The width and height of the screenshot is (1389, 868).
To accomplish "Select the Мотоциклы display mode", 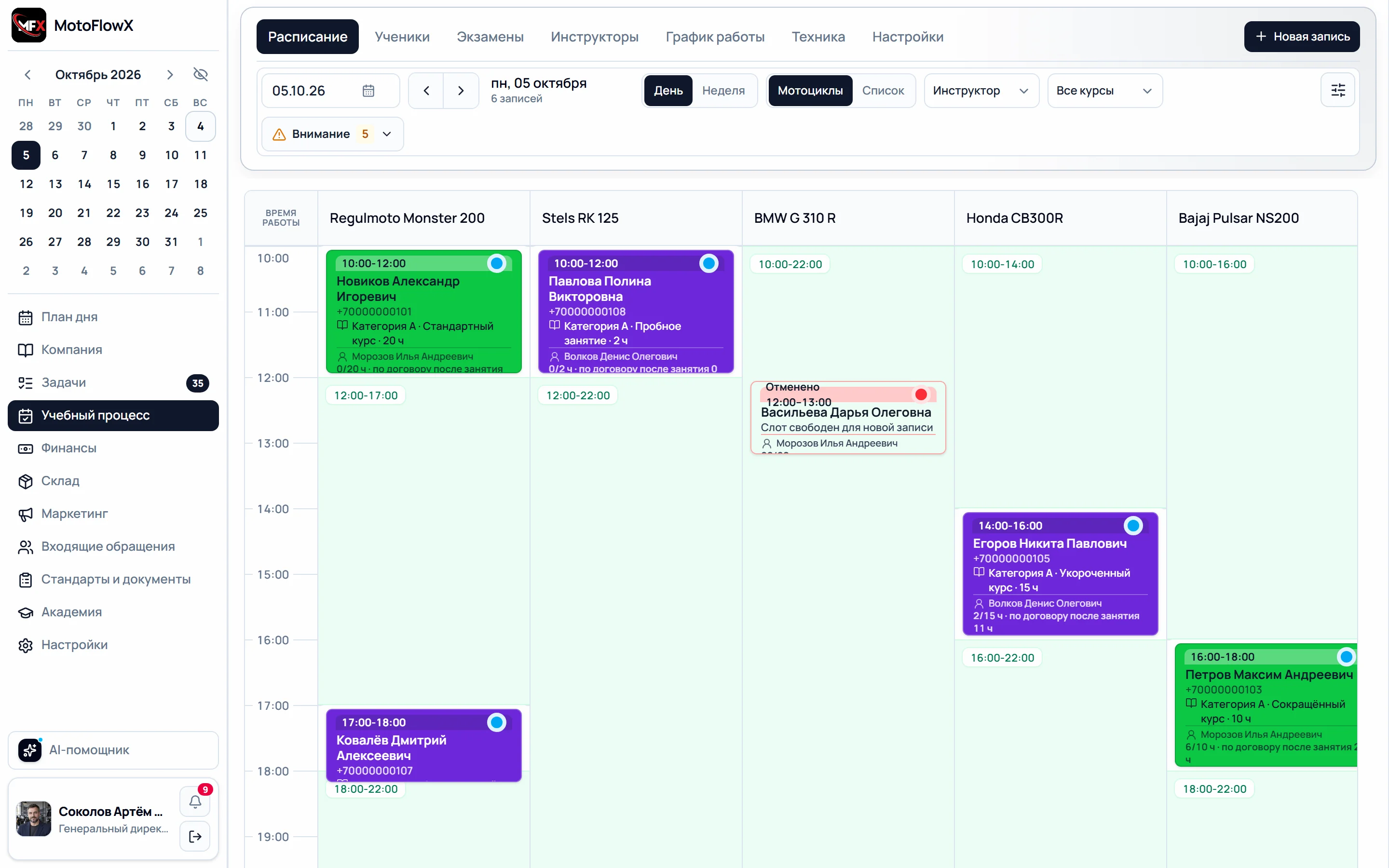I will click(810, 91).
